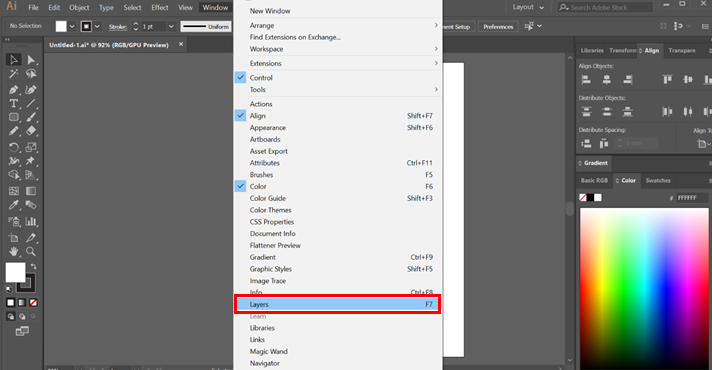This screenshot has width=712, height=370.
Task: Click the Document Setup button
Action: (x=458, y=27)
